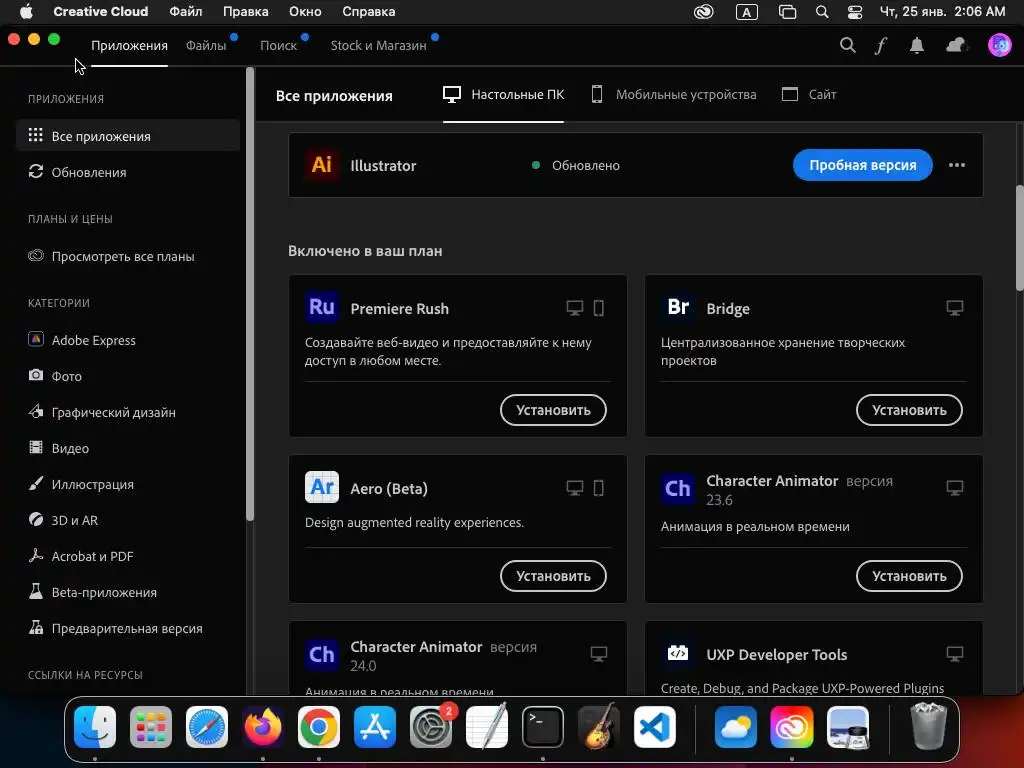
Task: Click the Premiere Rush title text
Action: (400, 308)
